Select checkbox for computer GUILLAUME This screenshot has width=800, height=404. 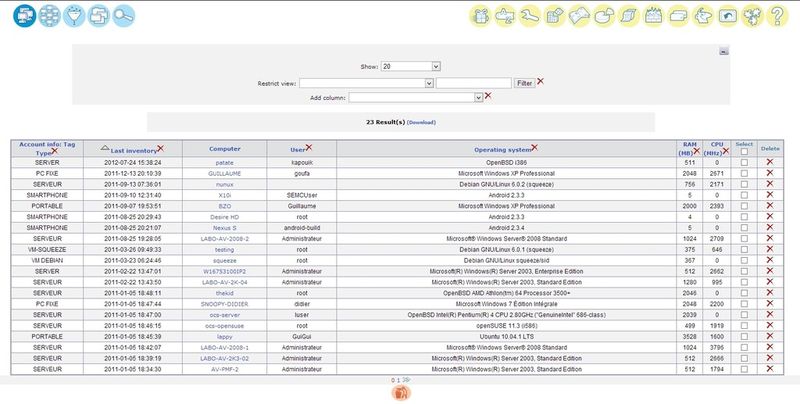tap(744, 173)
